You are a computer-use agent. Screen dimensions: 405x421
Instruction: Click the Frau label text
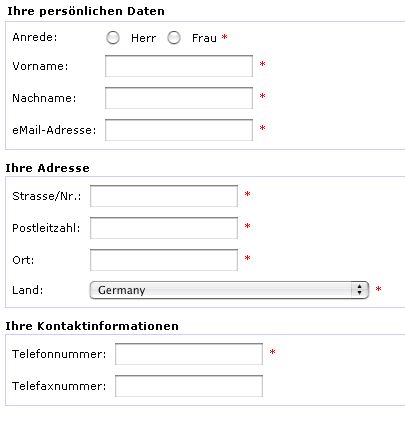(204, 38)
